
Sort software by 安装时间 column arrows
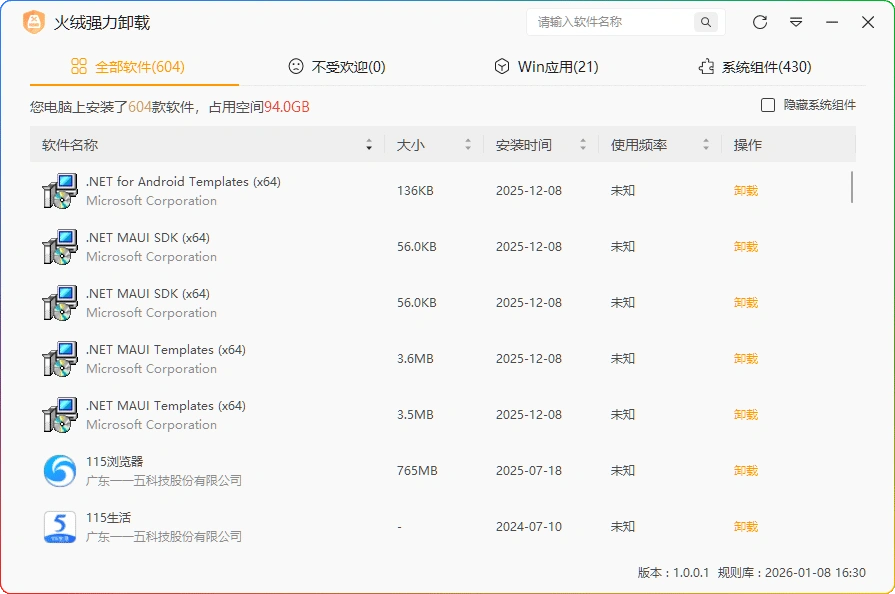(x=583, y=144)
